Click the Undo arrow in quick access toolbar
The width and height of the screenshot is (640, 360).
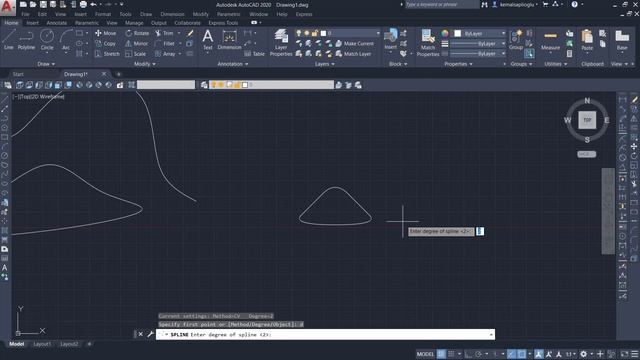(x=93, y=4)
